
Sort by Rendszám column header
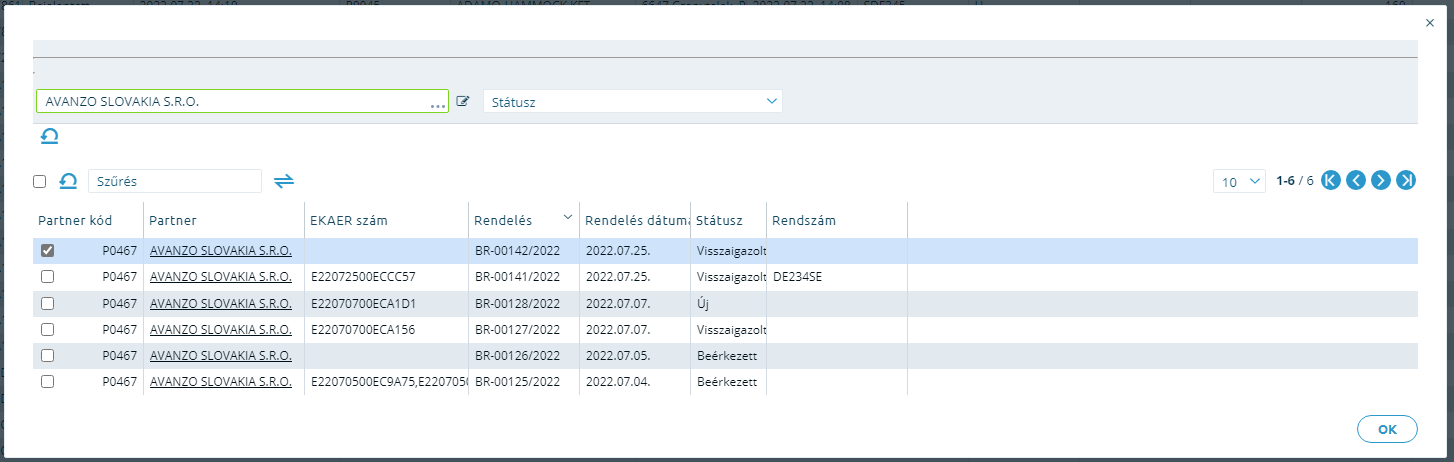pyautogui.click(x=804, y=220)
